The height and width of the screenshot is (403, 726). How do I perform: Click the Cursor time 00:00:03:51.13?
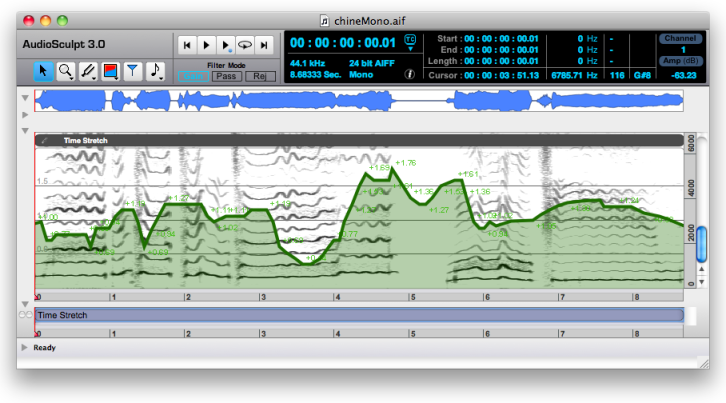501,76
